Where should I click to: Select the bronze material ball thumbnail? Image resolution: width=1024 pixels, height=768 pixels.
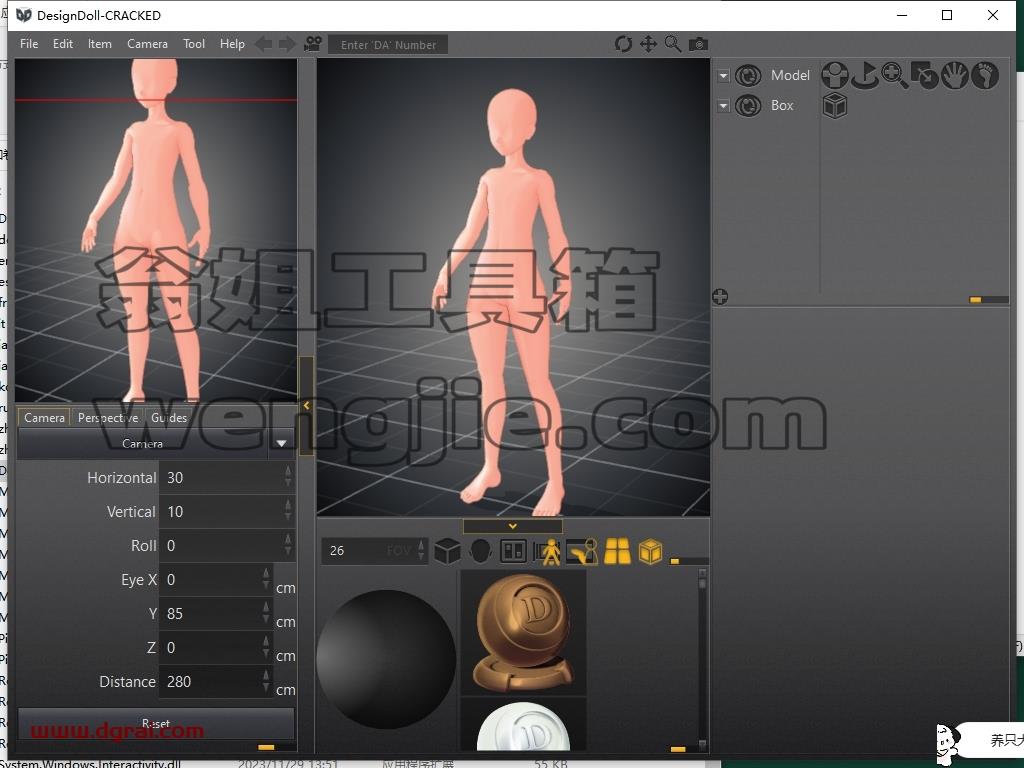(x=524, y=632)
